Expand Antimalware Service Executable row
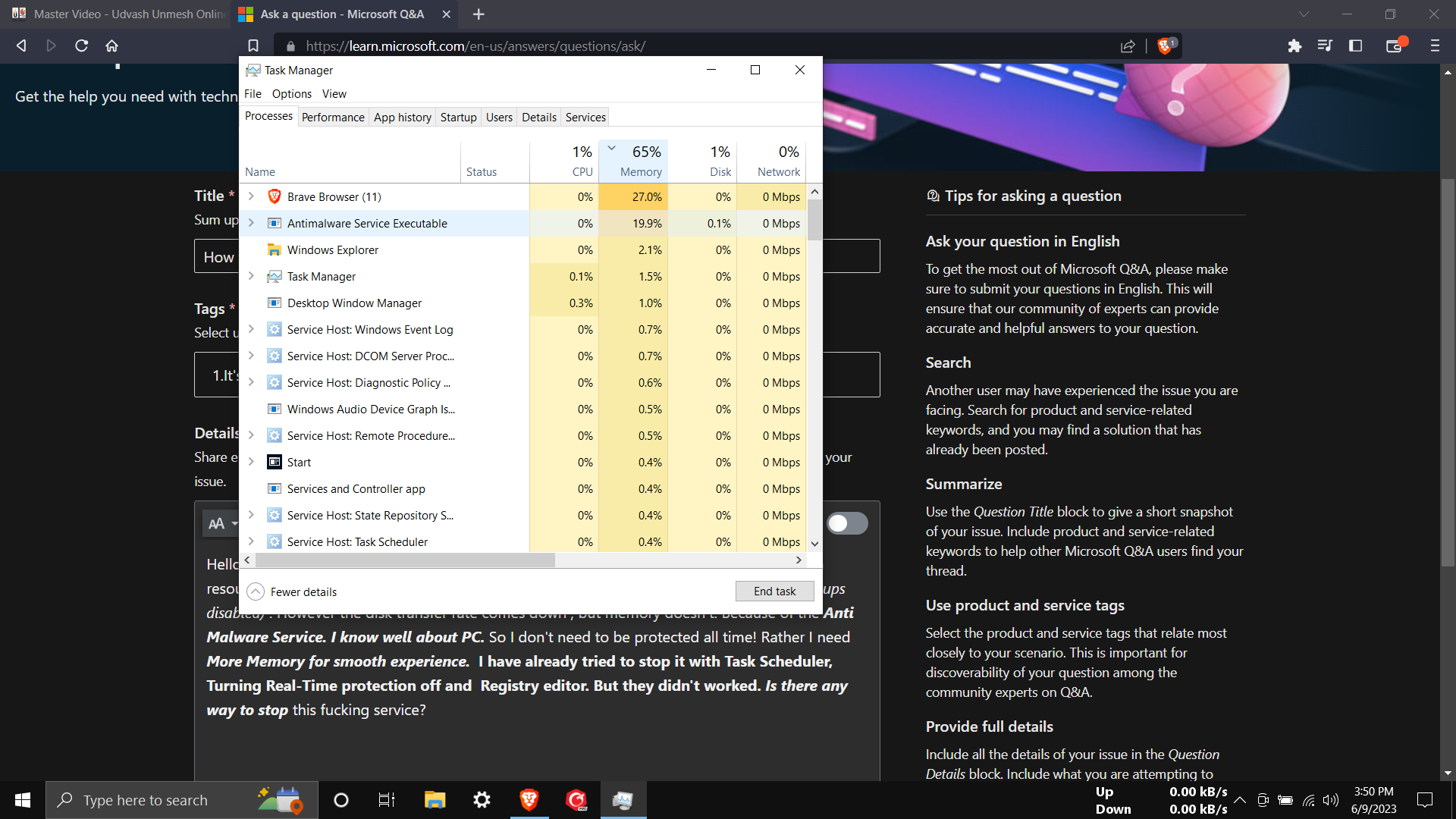Image resolution: width=1456 pixels, height=819 pixels. point(251,223)
